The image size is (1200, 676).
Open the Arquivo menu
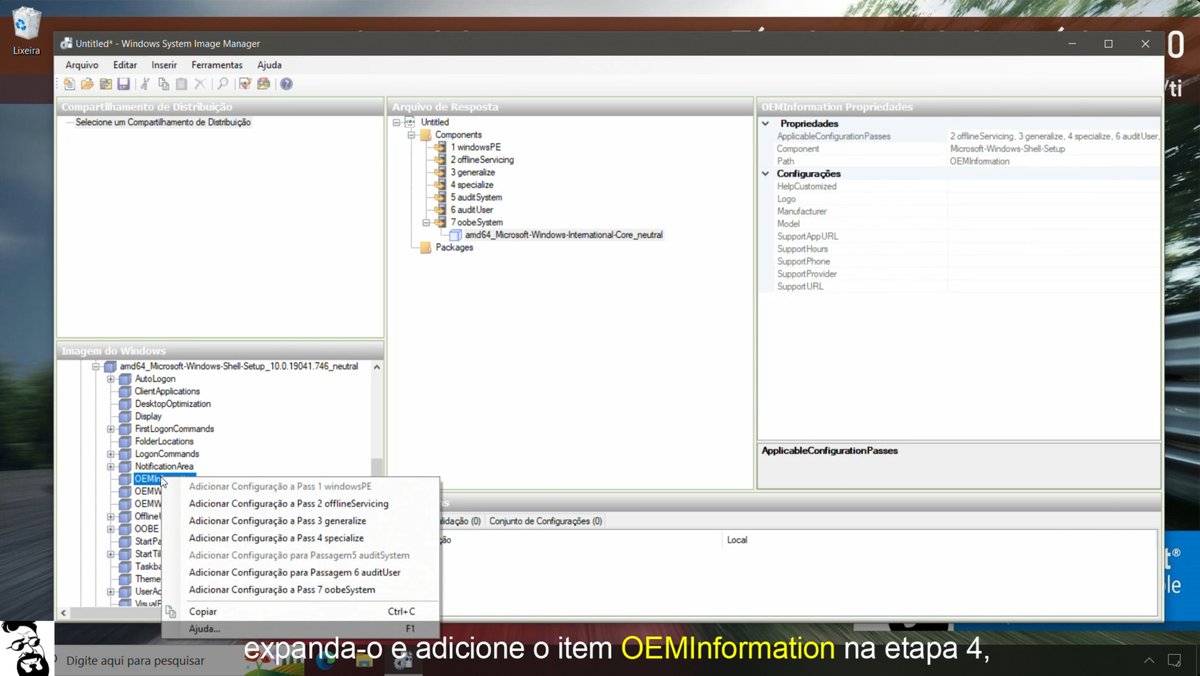(82, 65)
